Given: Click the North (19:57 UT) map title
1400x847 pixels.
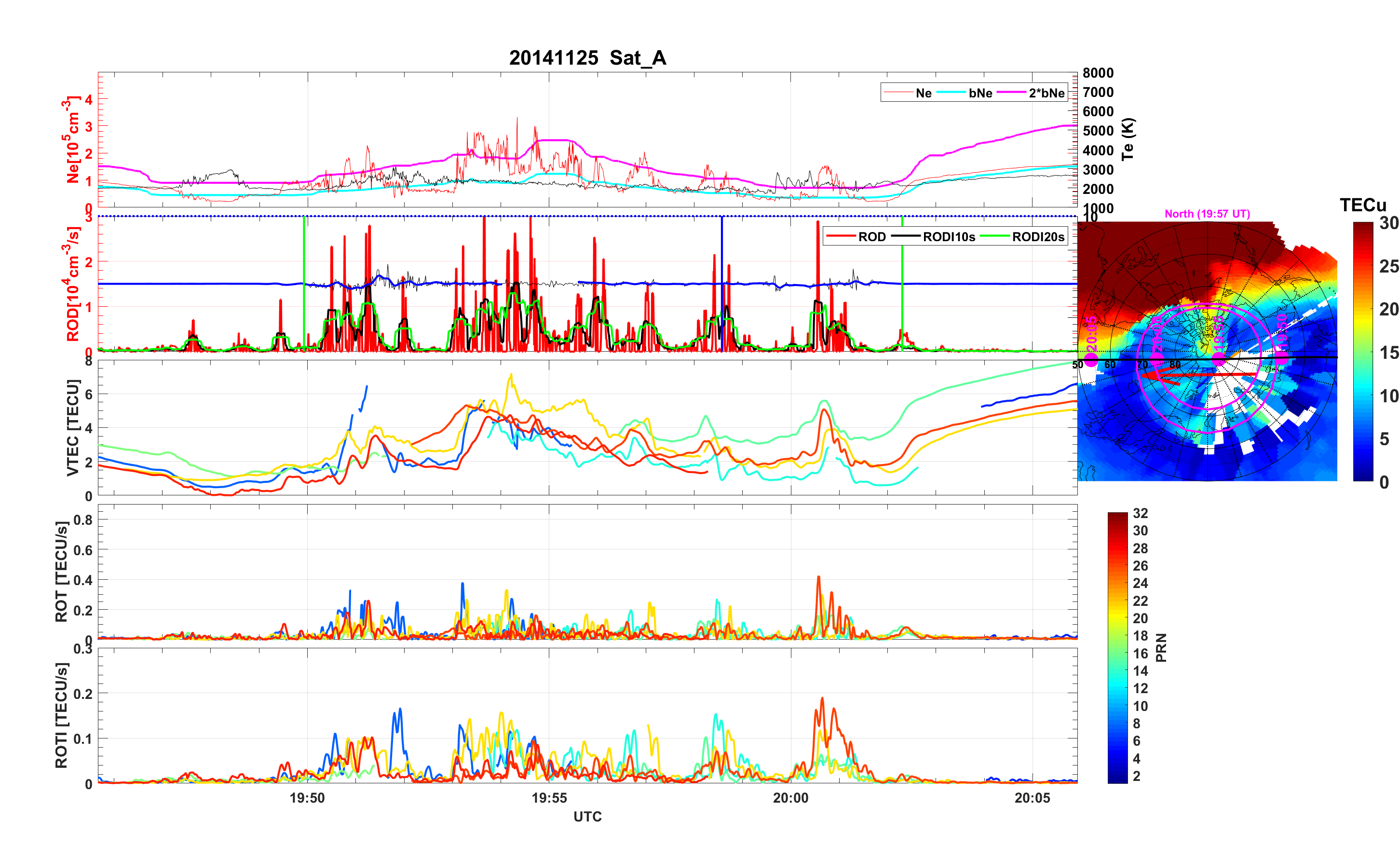Looking at the screenshot, I should [x=1207, y=214].
